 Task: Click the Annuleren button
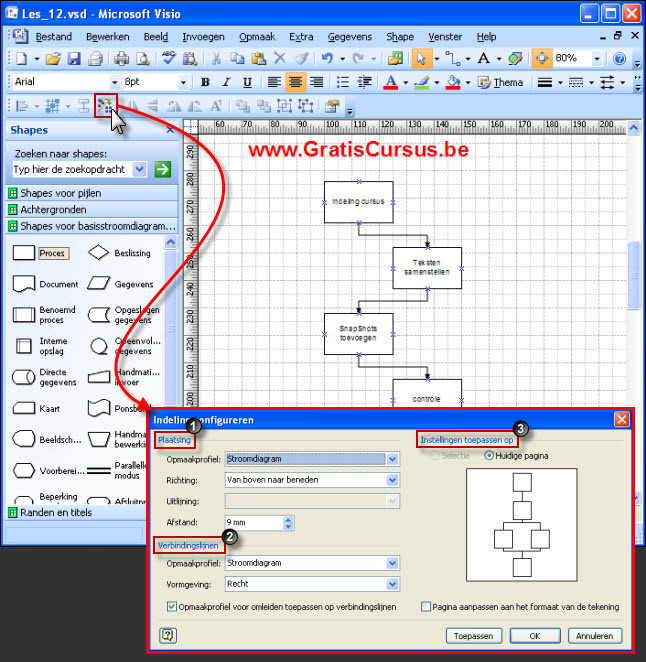tap(594, 636)
